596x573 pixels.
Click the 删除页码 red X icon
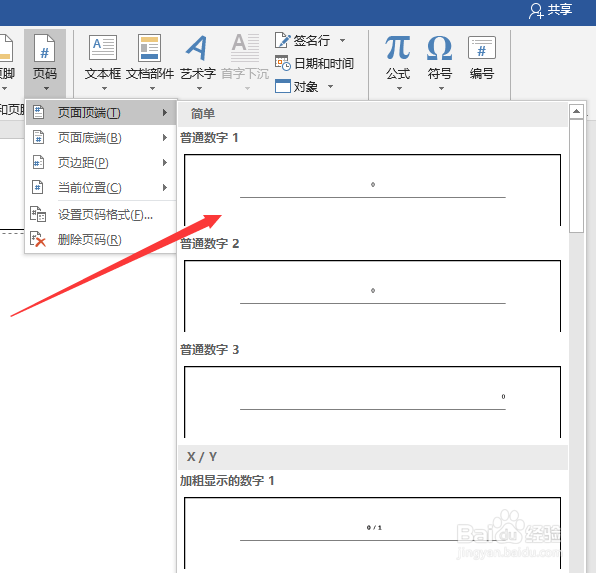[x=38, y=240]
